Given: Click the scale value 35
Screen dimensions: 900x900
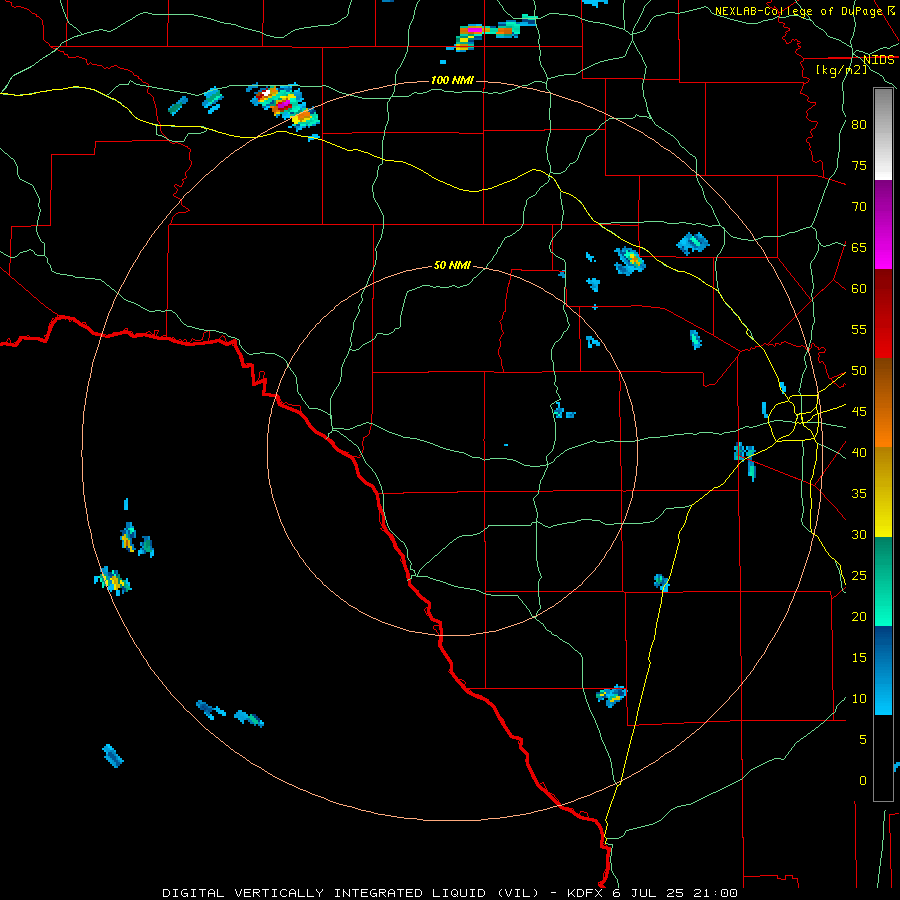Looking at the screenshot, I should tap(859, 494).
